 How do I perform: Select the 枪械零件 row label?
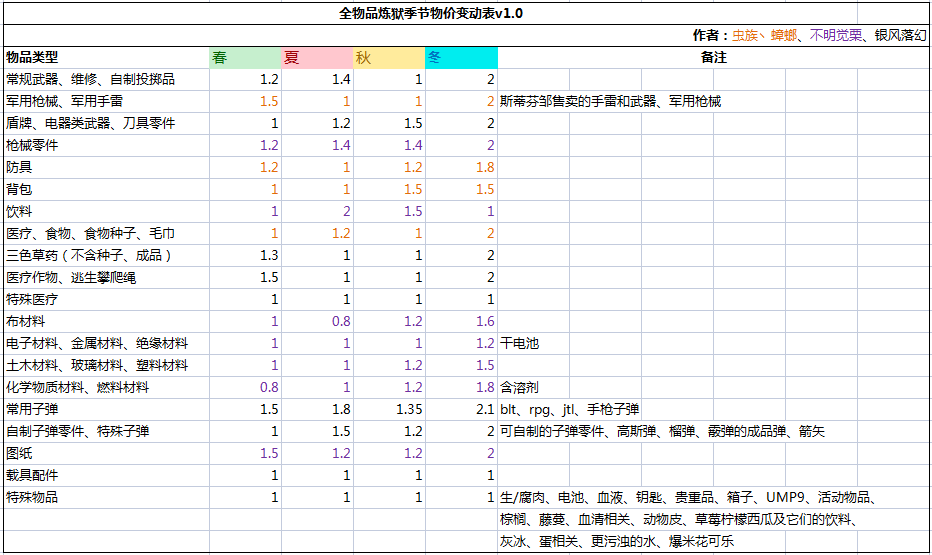click(32, 145)
